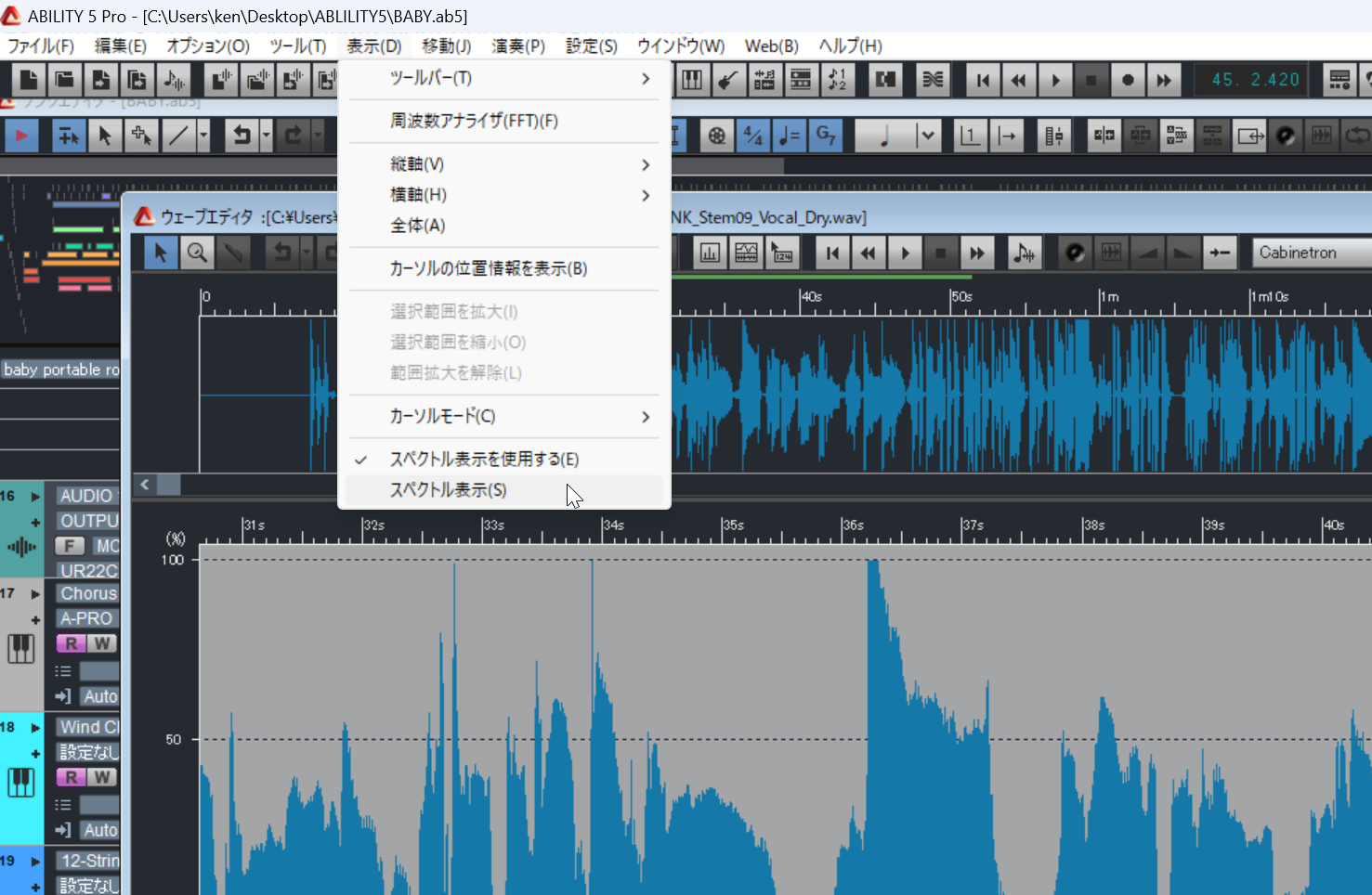The image size is (1372, 895).
Task: Open the 設定(S) menu in menu bar
Action: (x=591, y=45)
